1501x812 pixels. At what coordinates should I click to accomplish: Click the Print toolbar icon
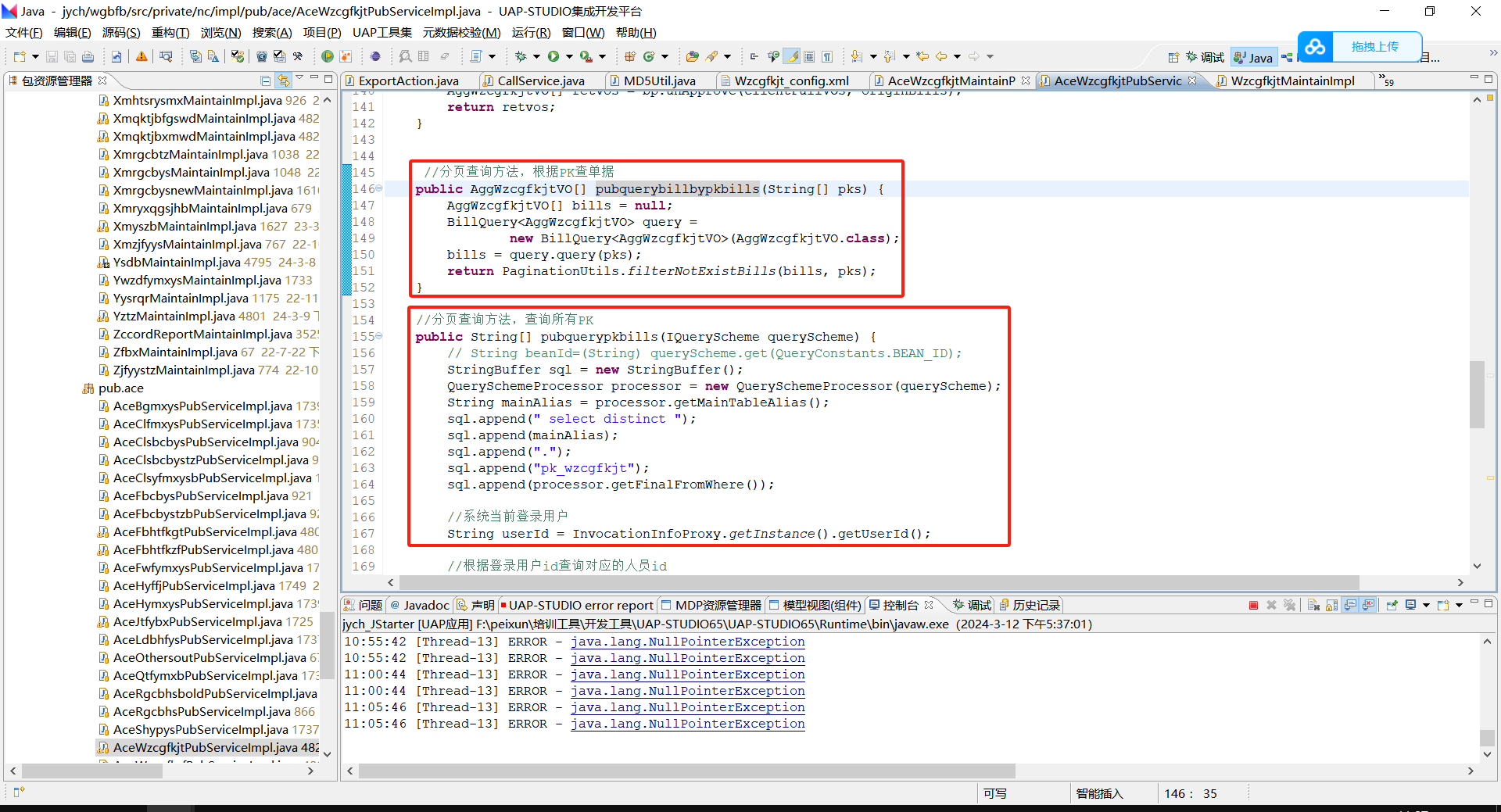pos(88,56)
